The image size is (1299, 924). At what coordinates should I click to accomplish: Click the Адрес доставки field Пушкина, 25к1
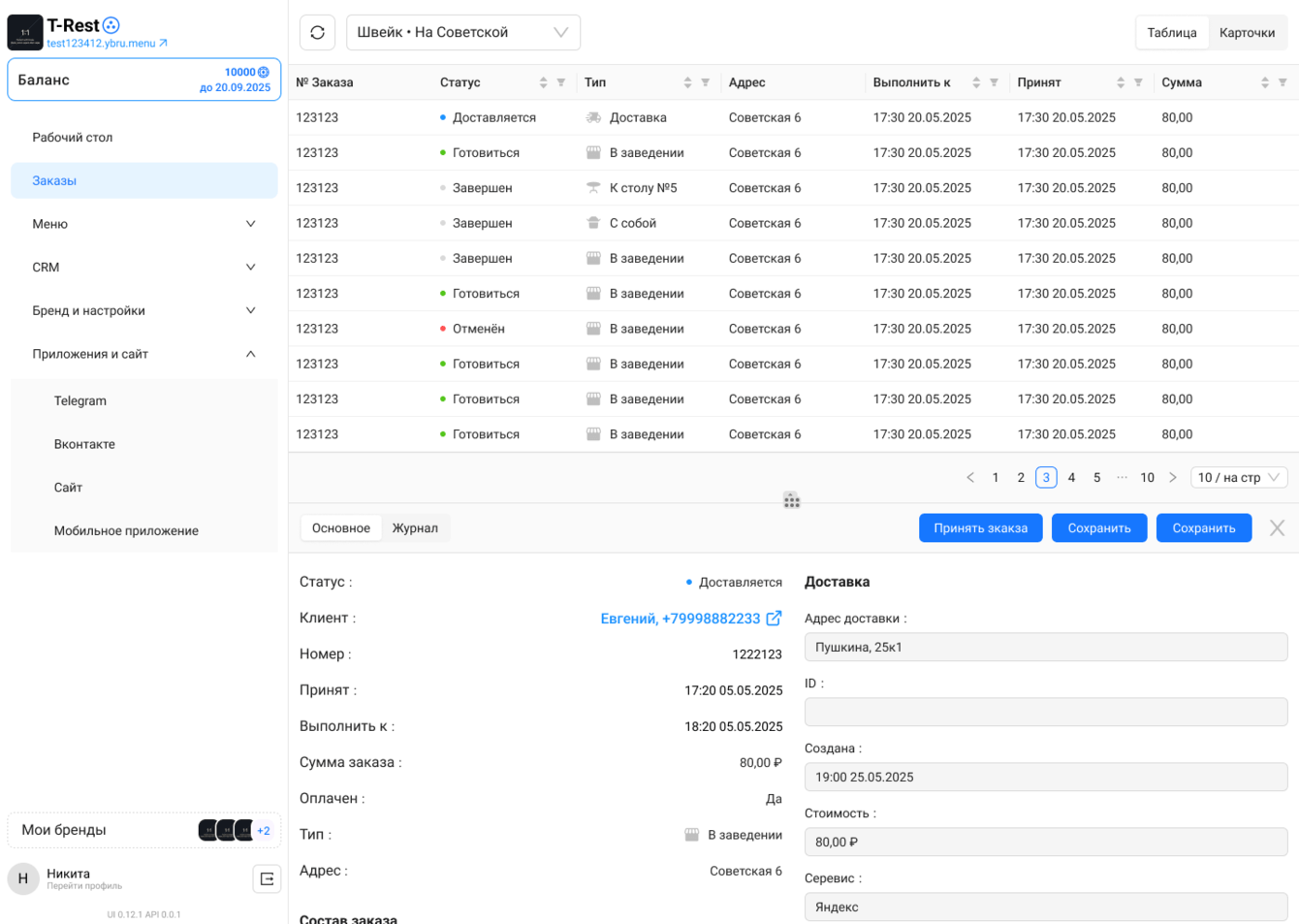(1046, 647)
